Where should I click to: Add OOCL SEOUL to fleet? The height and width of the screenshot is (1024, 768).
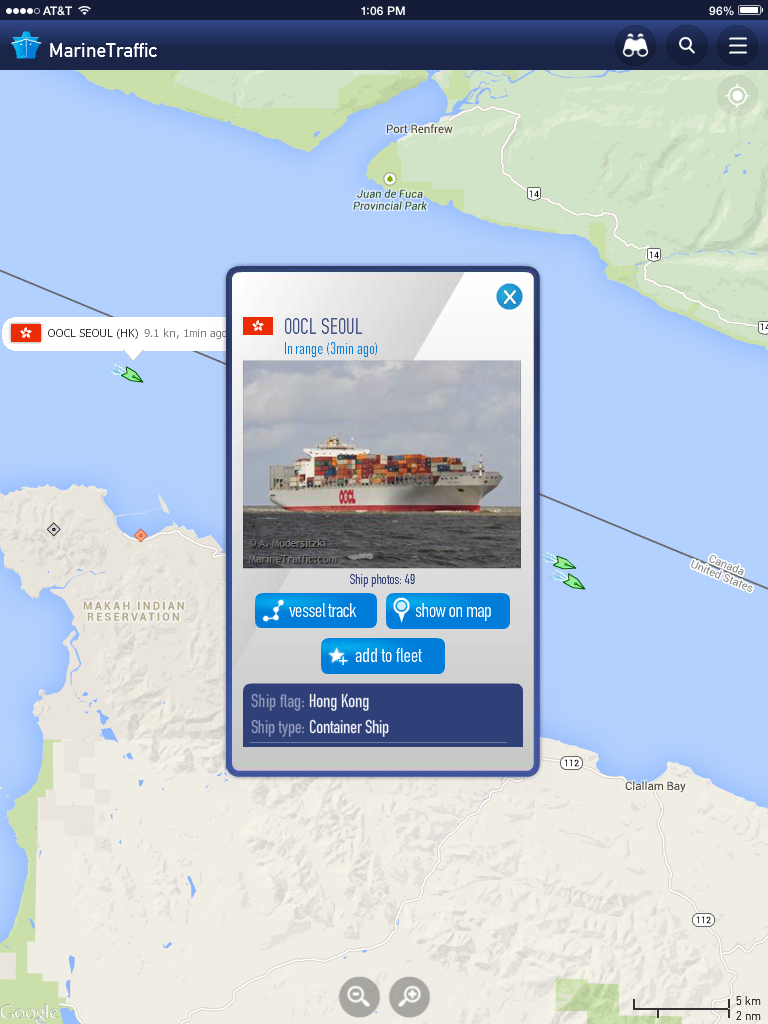click(x=383, y=656)
